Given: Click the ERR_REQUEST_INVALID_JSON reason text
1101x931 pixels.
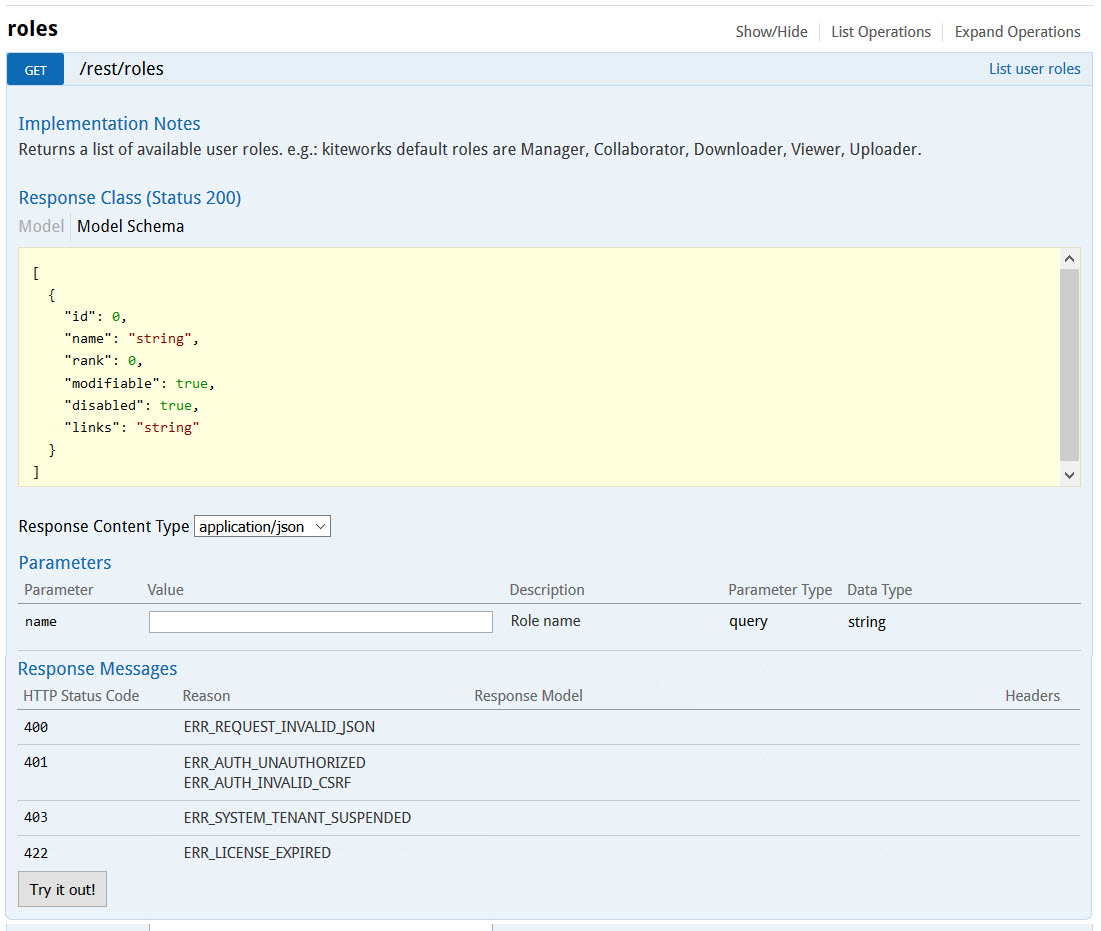Looking at the screenshot, I should tap(279, 727).
